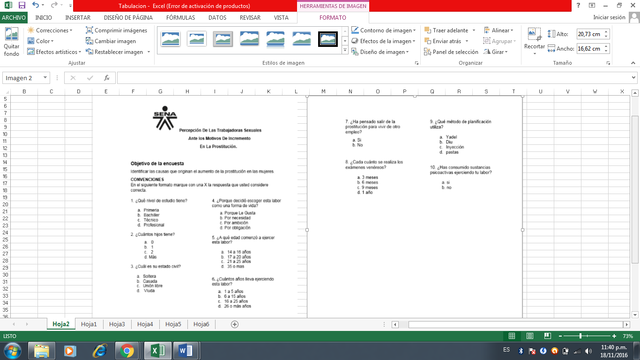
Task: Click the Alto height field
Action: point(589,34)
